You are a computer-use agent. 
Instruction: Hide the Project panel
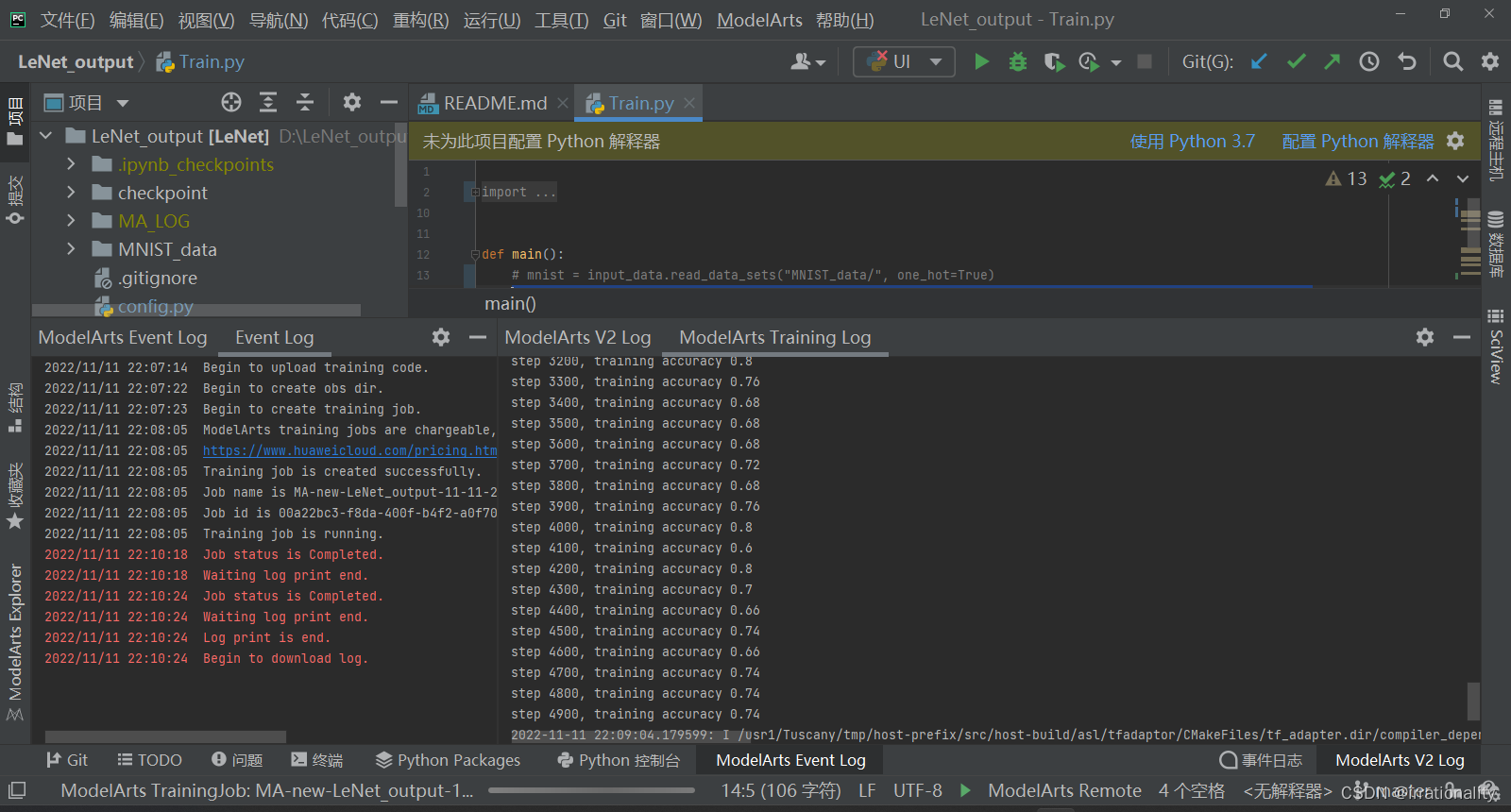(389, 102)
